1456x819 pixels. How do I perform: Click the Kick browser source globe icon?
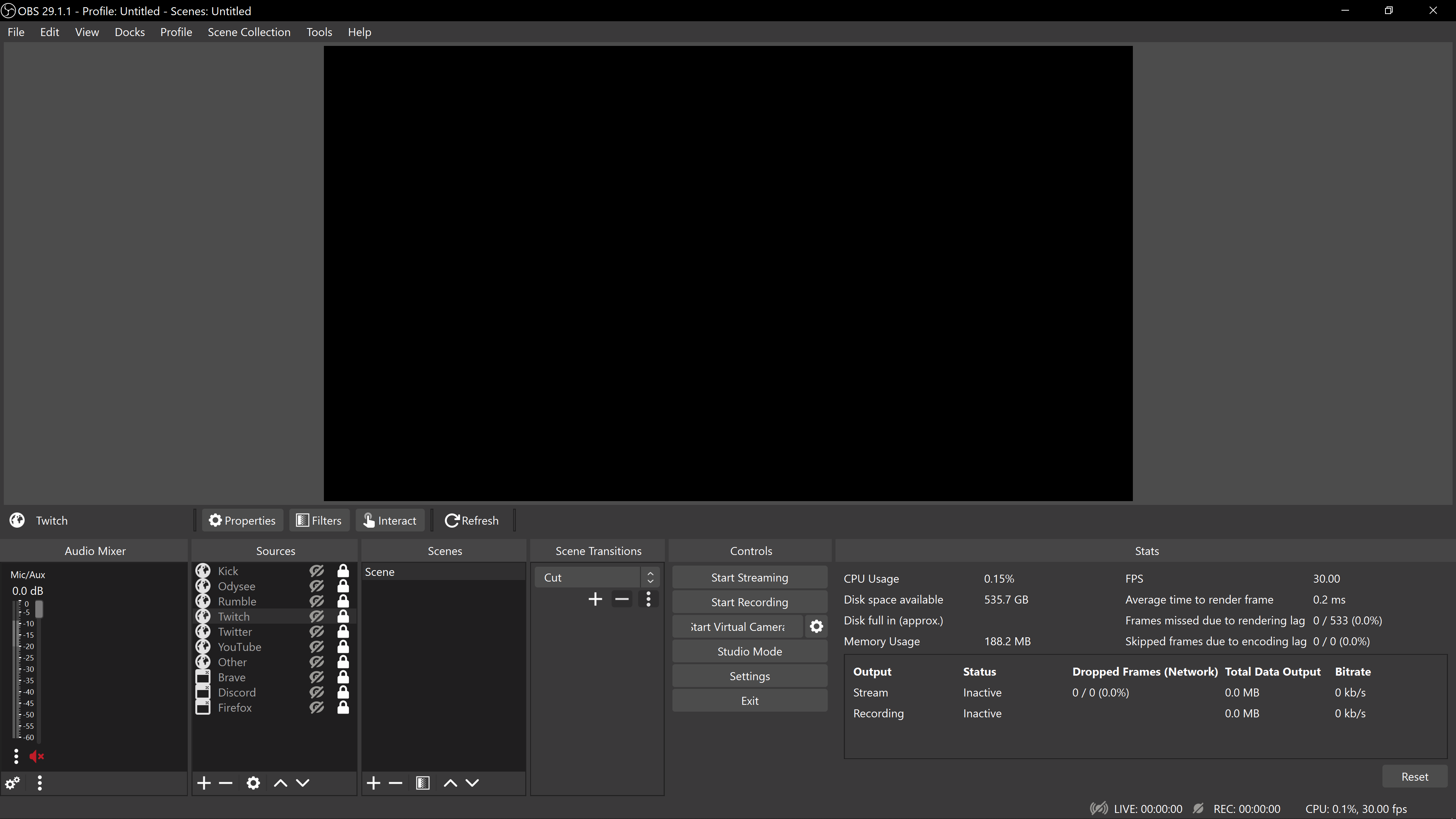tap(203, 571)
